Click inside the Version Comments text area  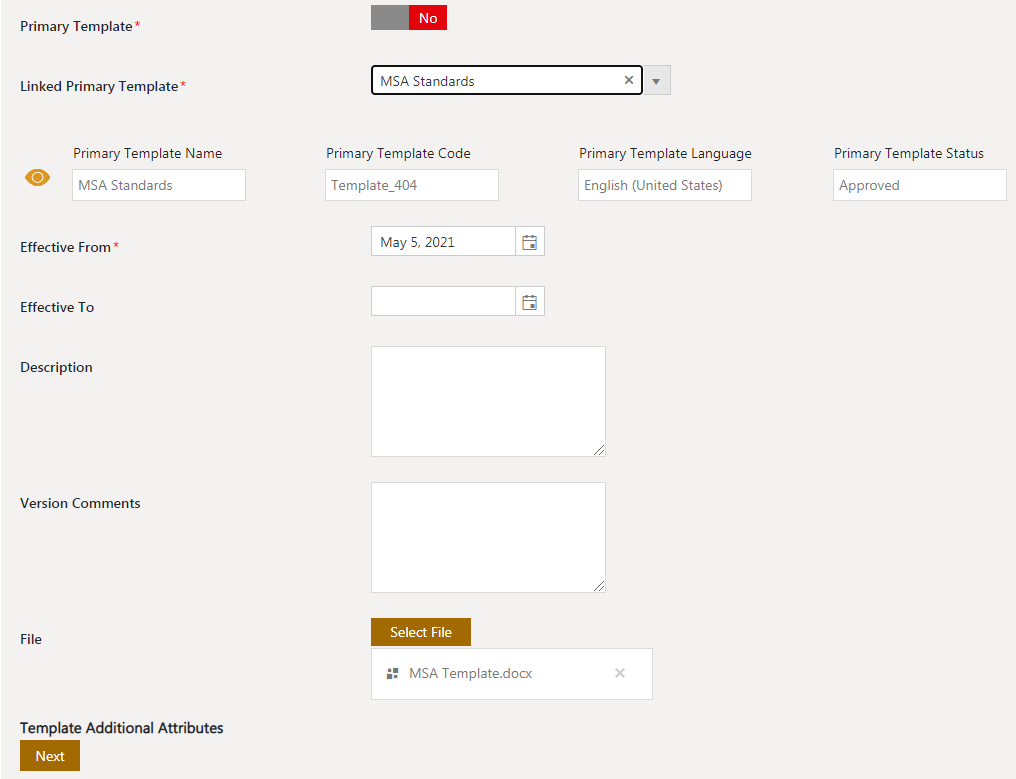coord(488,537)
